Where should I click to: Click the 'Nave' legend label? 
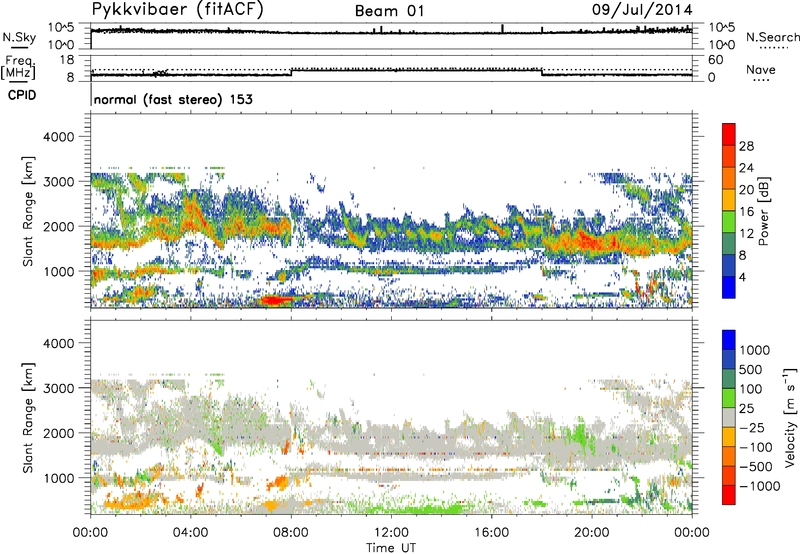[x=761, y=69]
